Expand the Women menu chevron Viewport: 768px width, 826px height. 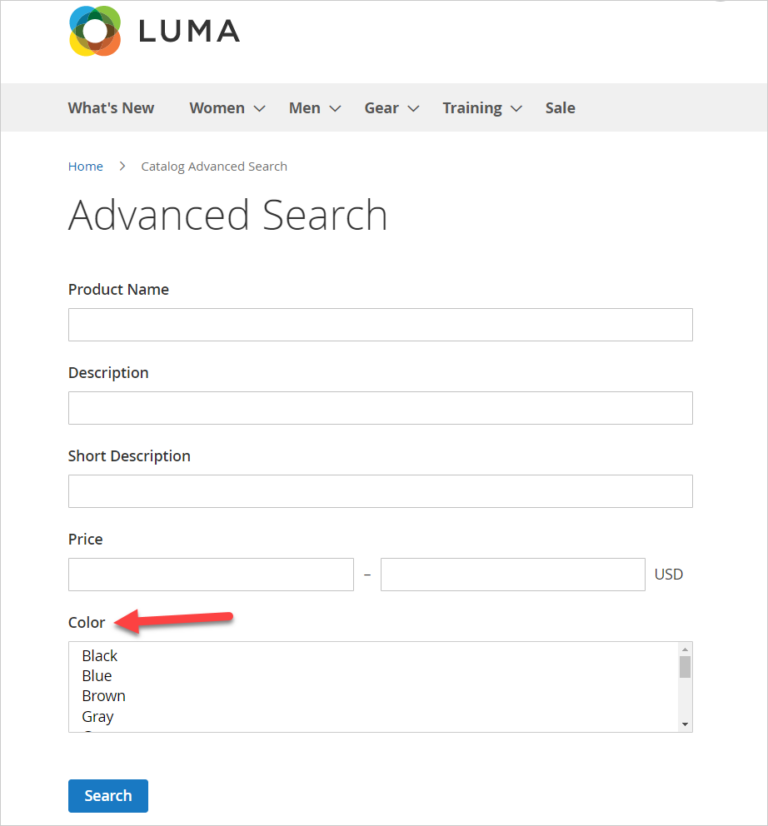pyautogui.click(x=259, y=108)
